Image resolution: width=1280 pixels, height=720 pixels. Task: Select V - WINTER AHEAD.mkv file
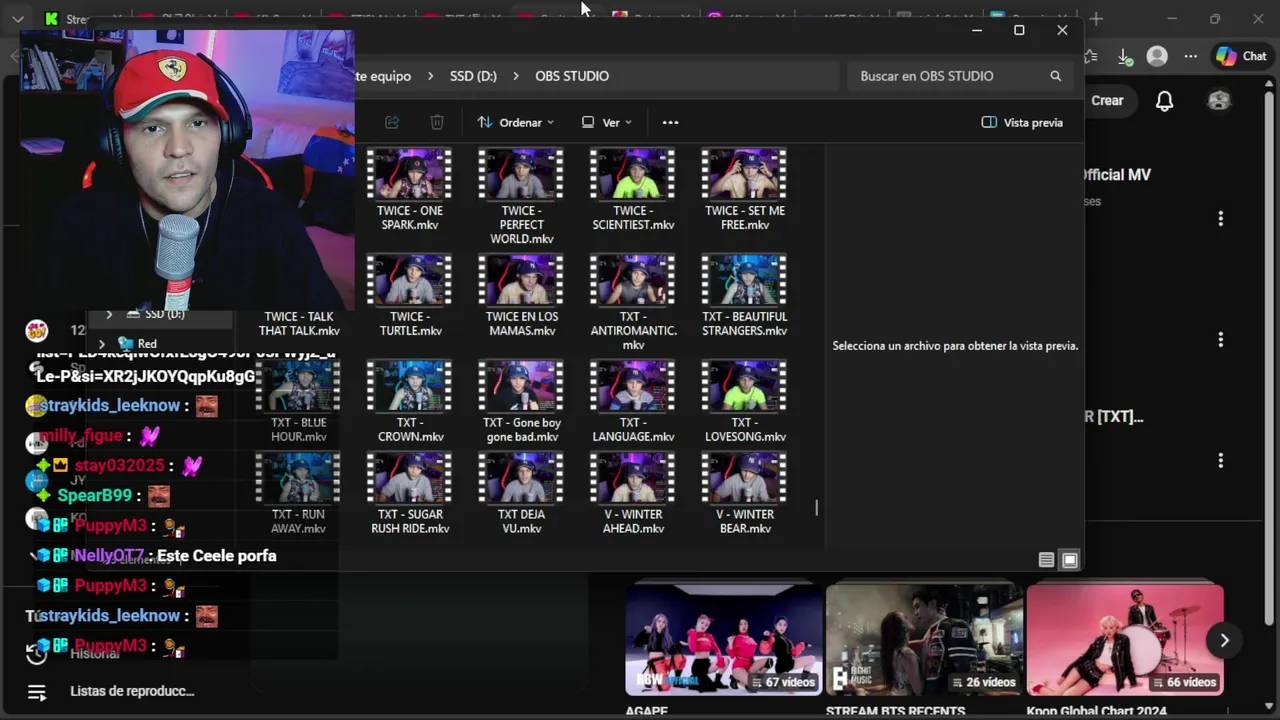coord(633,494)
